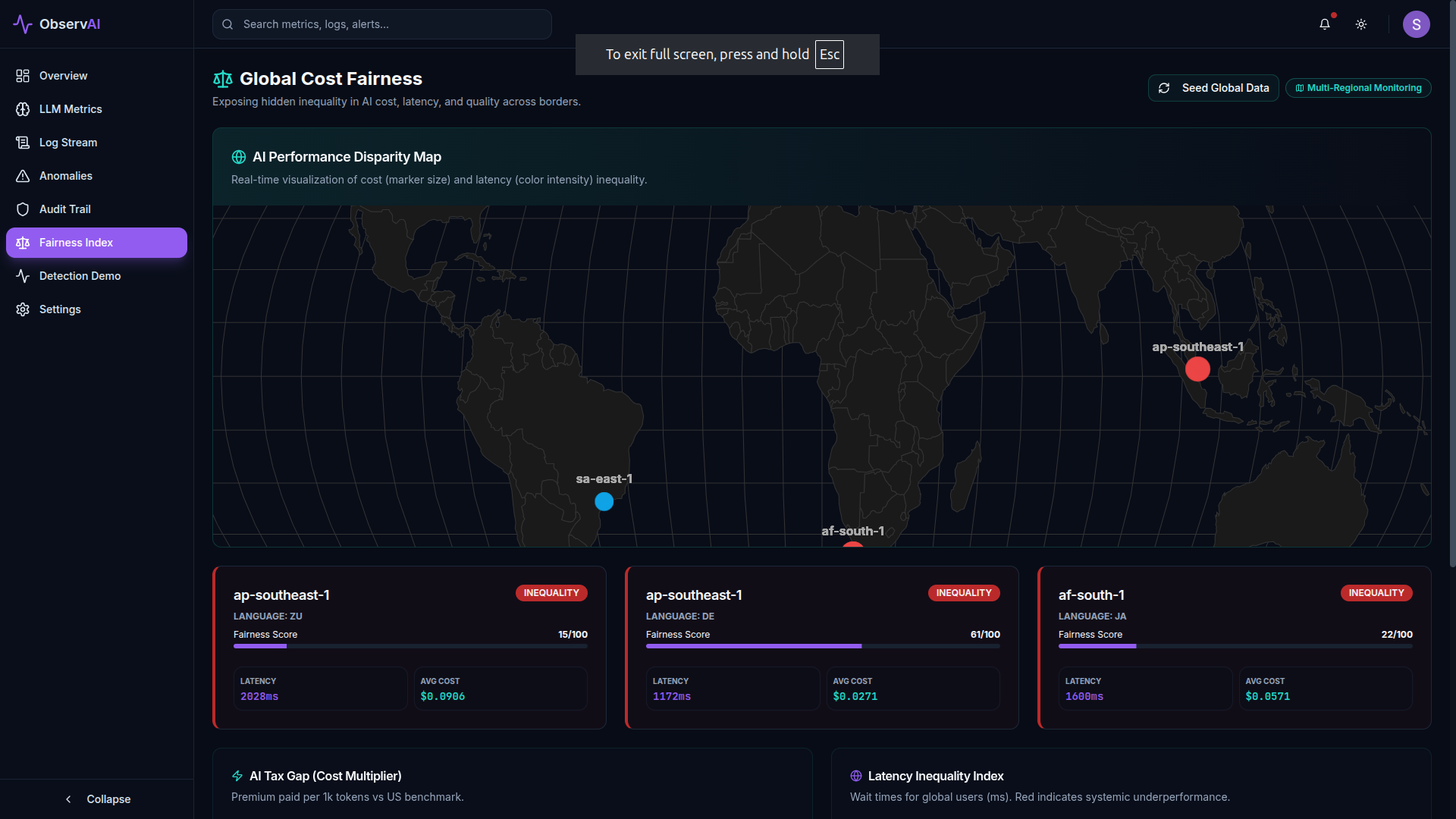
Task: Click the lightning icon near AI Tax Gap
Action: (x=237, y=776)
